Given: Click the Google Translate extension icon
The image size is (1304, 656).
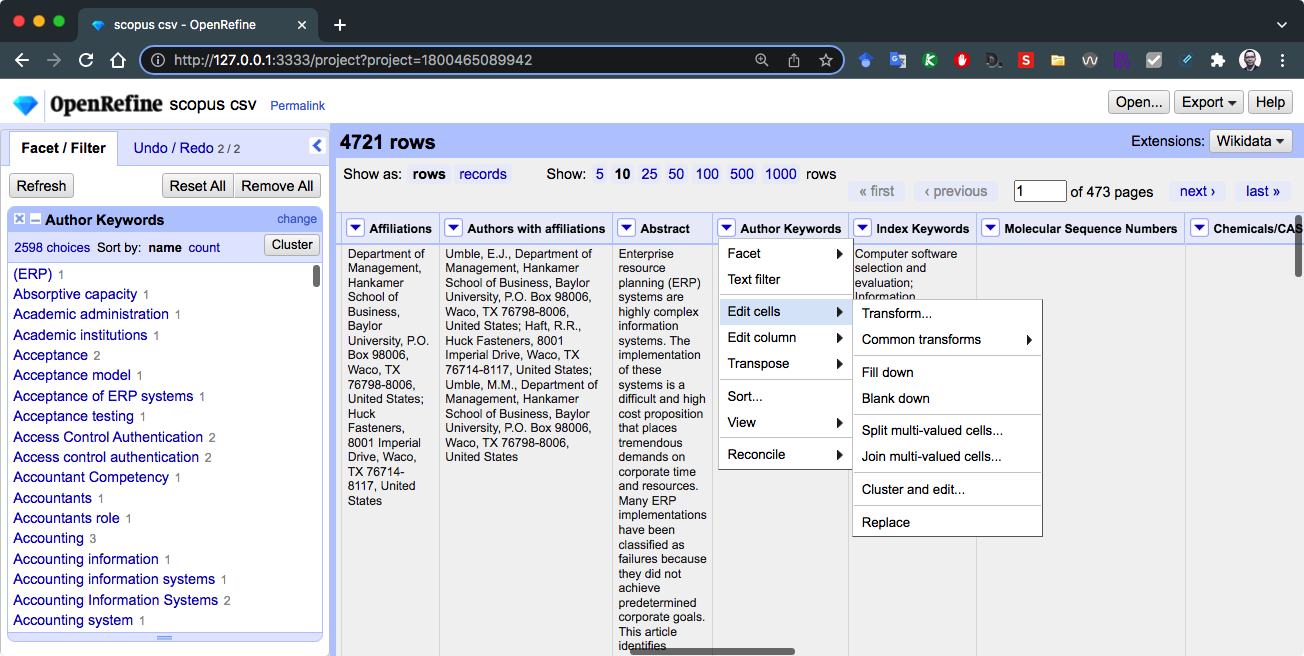Looking at the screenshot, I should coord(898,60).
